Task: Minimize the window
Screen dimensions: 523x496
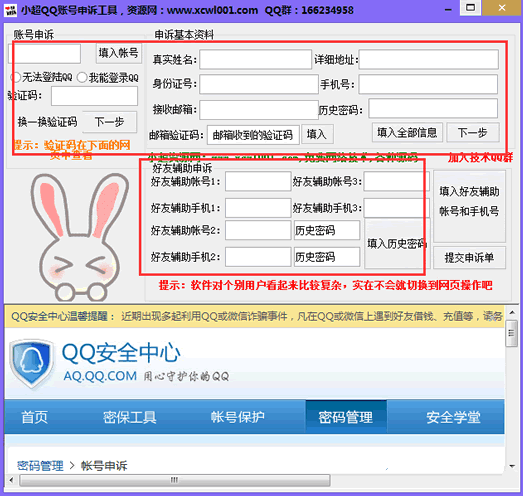Action: pyautogui.click(x=448, y=10)
